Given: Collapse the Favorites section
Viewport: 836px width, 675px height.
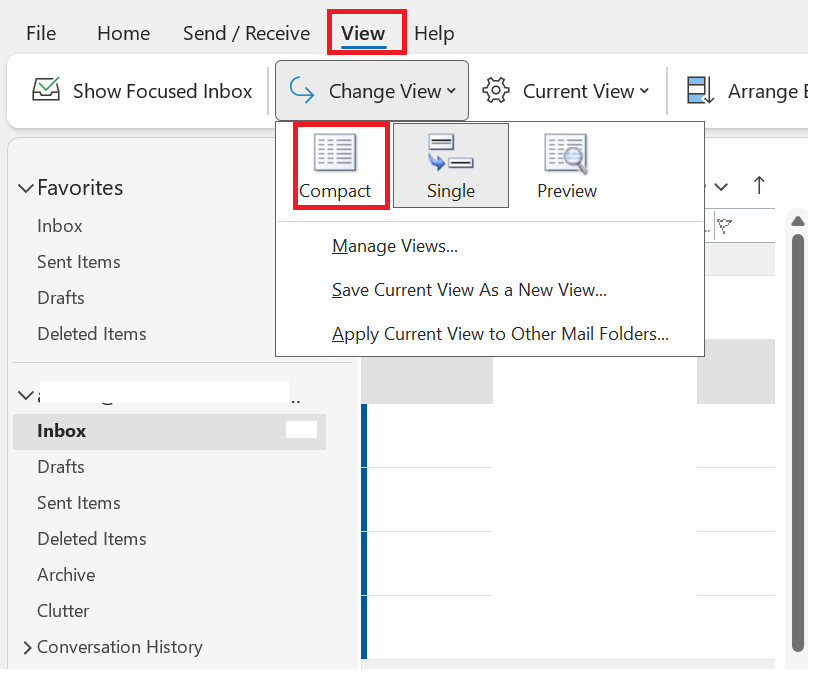Looking at the screenshot, I should (x=26, y=188).
